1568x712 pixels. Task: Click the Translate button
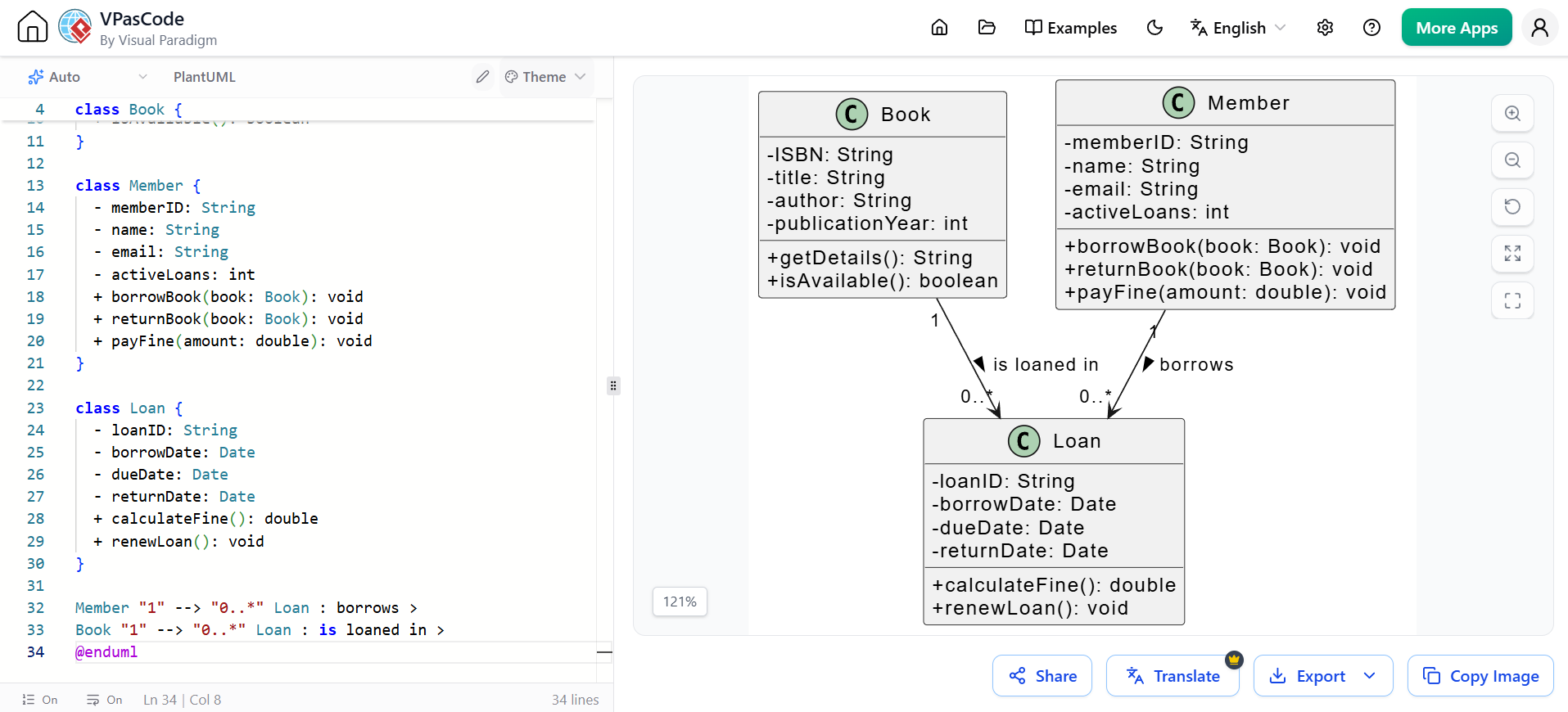click(1173, 676)
